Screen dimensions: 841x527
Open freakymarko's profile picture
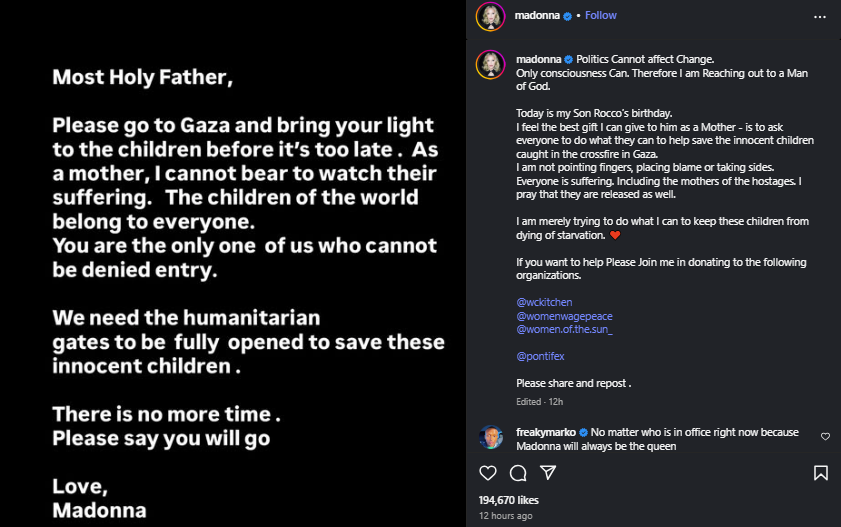click(x=490, y=437)
